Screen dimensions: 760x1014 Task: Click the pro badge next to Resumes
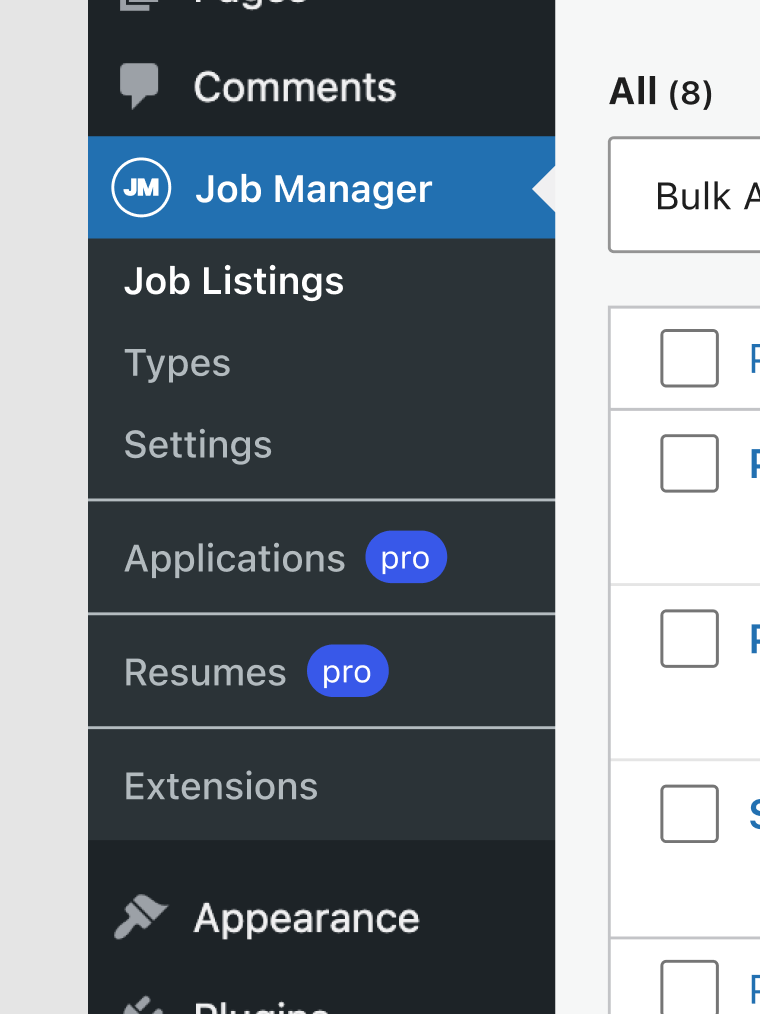coord(348,671)
